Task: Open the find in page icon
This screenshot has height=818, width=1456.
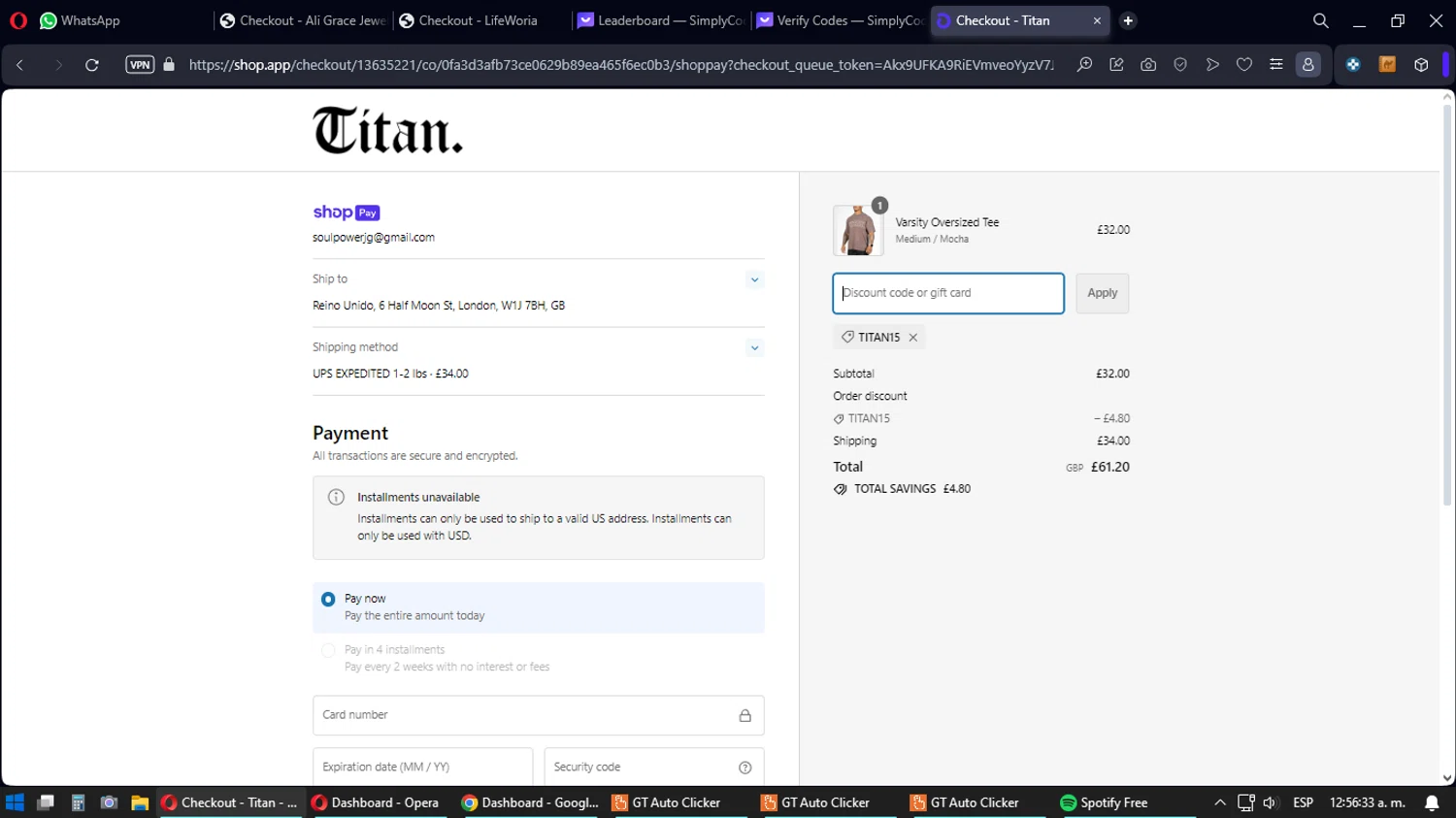Action: pos(1084,65)
